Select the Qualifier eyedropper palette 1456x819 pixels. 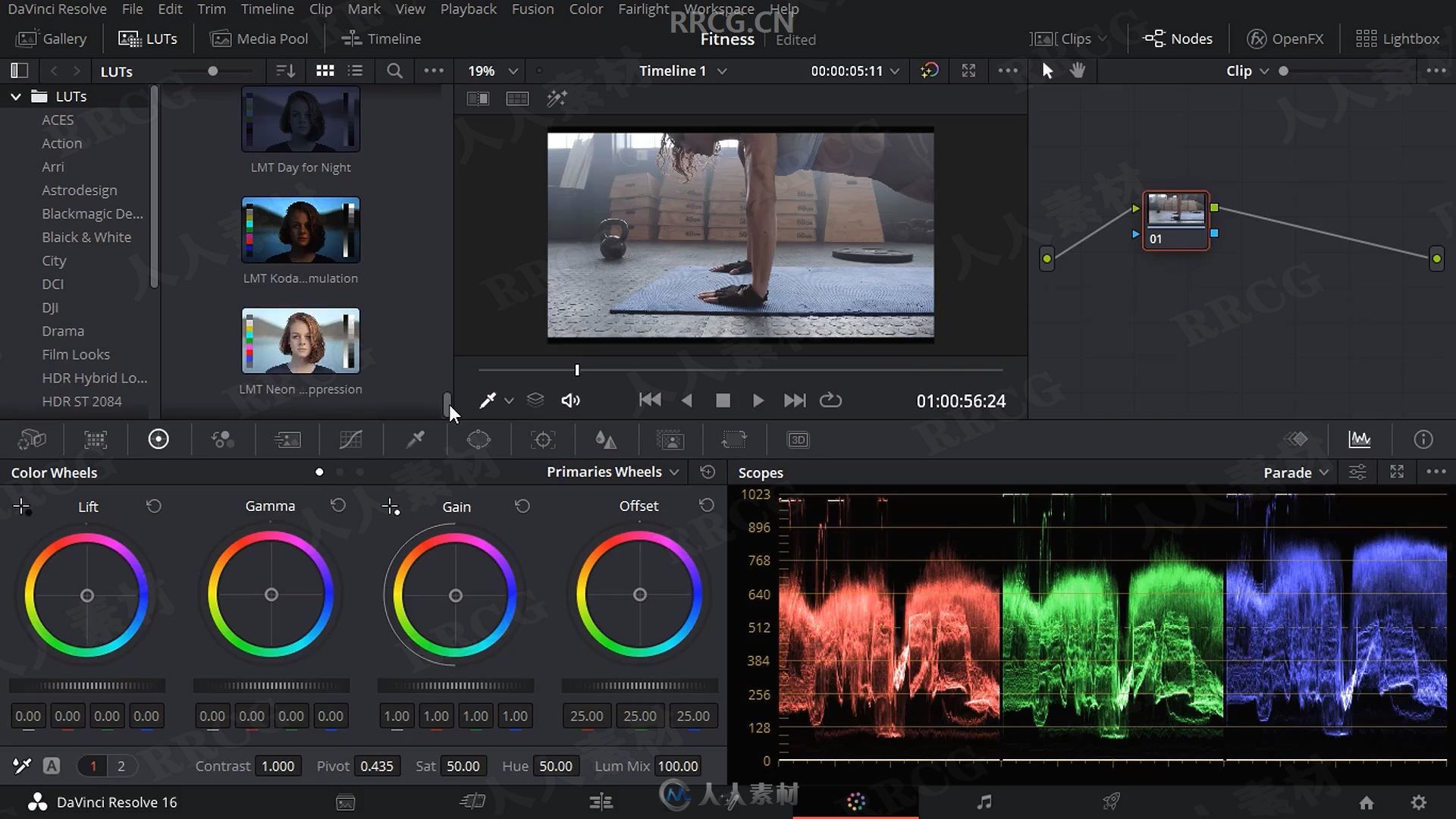pyautogui.click(x=415, y=440)
